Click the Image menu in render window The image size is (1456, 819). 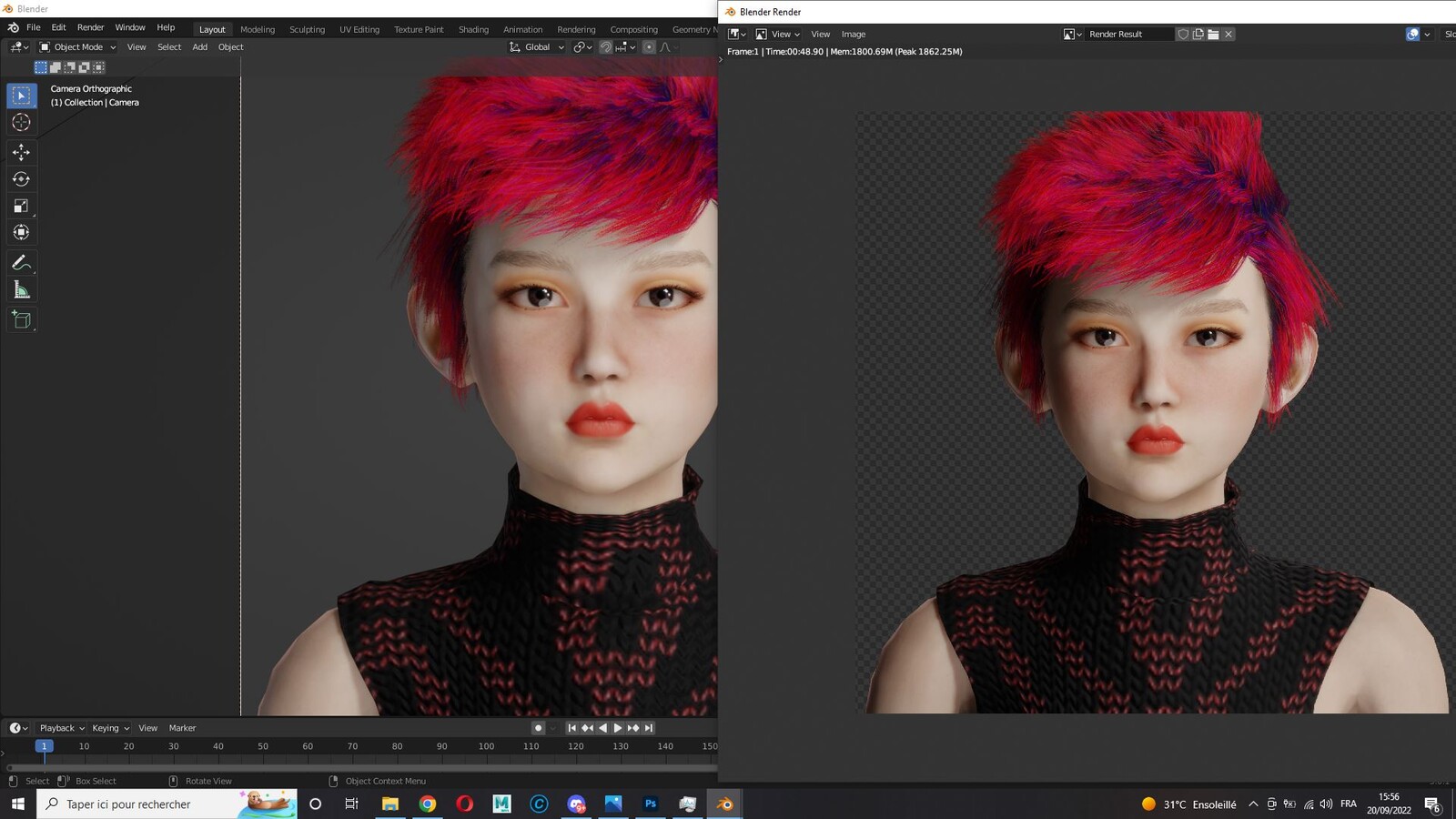pos(854,35)
